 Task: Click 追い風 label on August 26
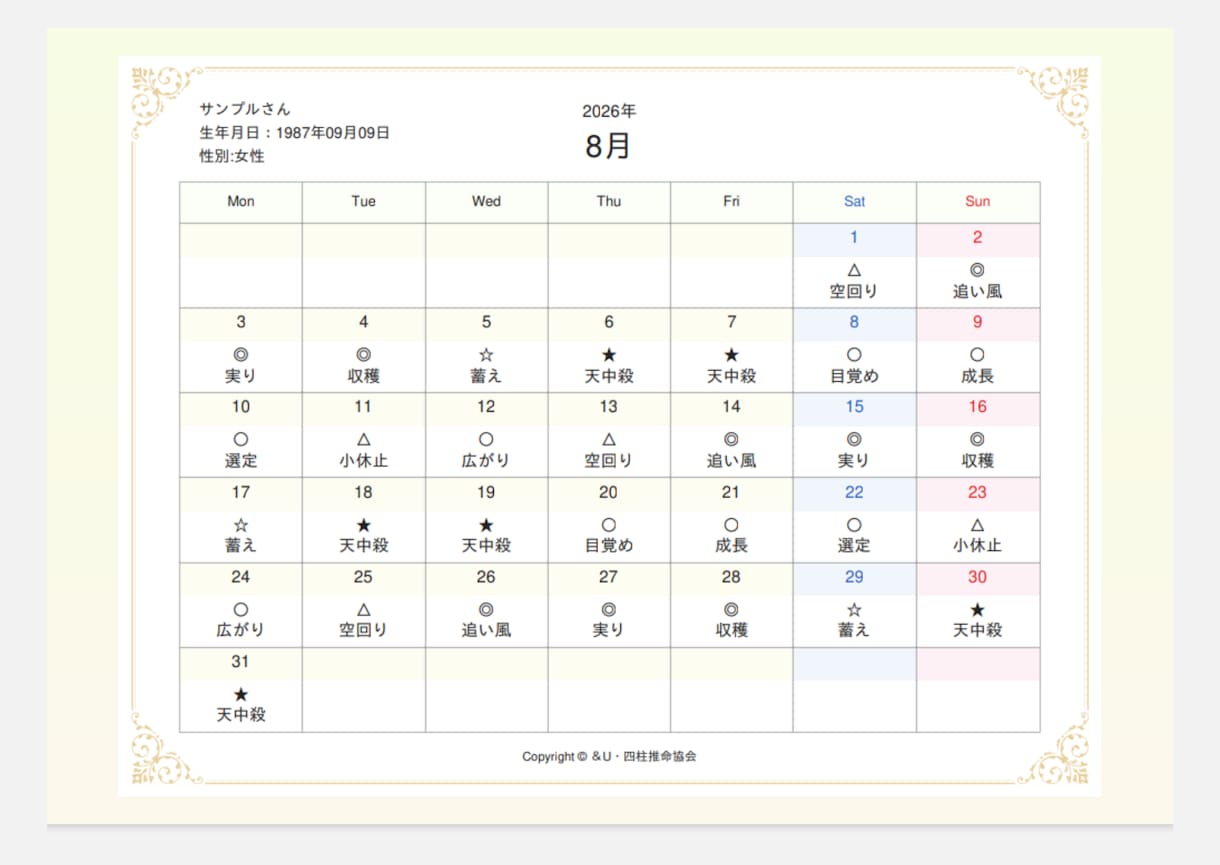486,631
